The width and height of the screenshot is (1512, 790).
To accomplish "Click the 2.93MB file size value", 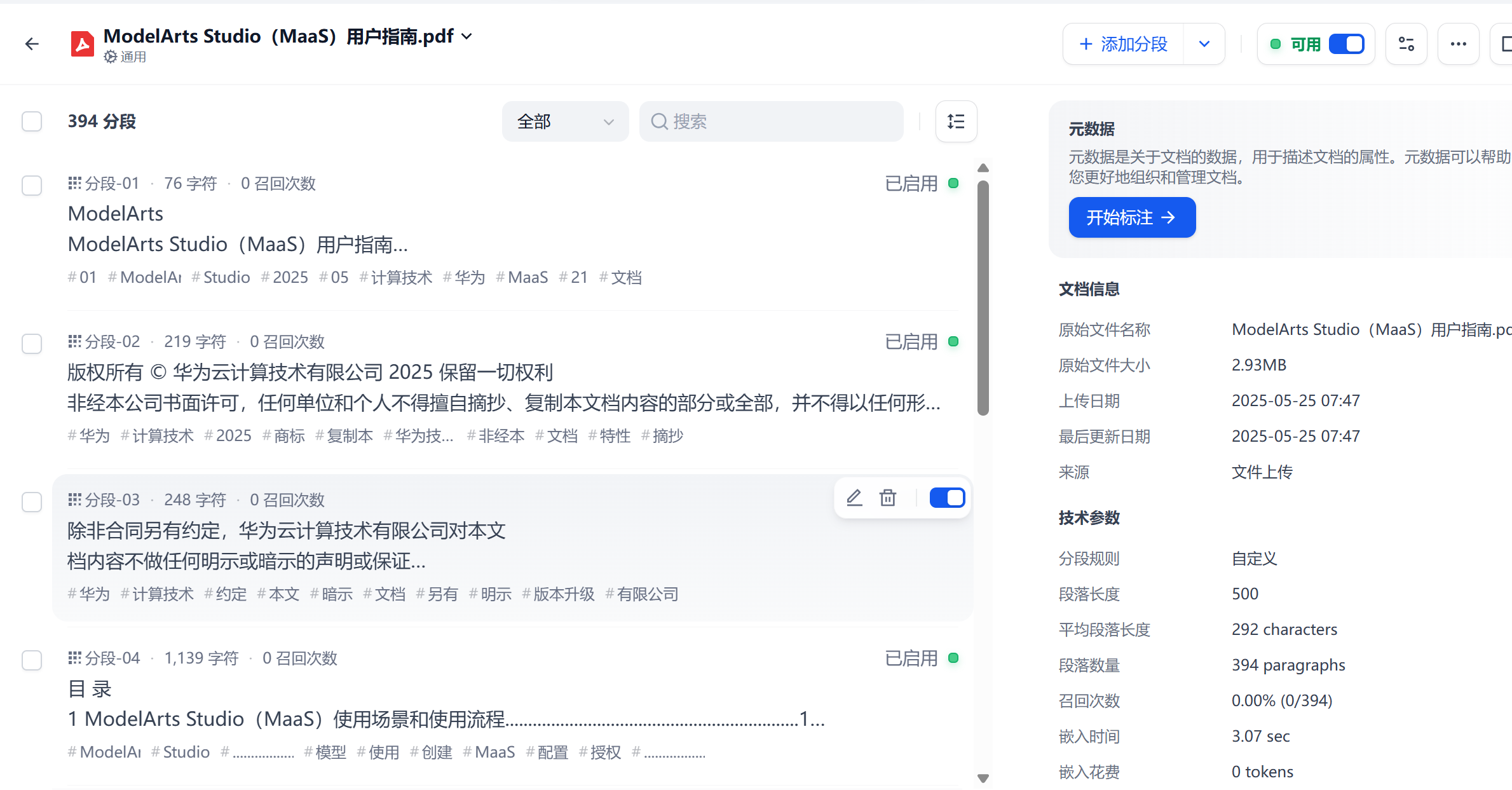I will click(x=1259, y=365).
